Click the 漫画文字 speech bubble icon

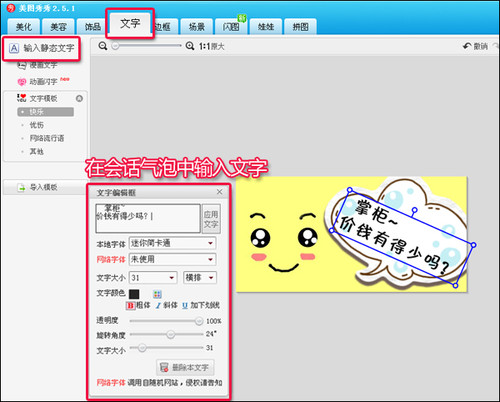(22, 65)
